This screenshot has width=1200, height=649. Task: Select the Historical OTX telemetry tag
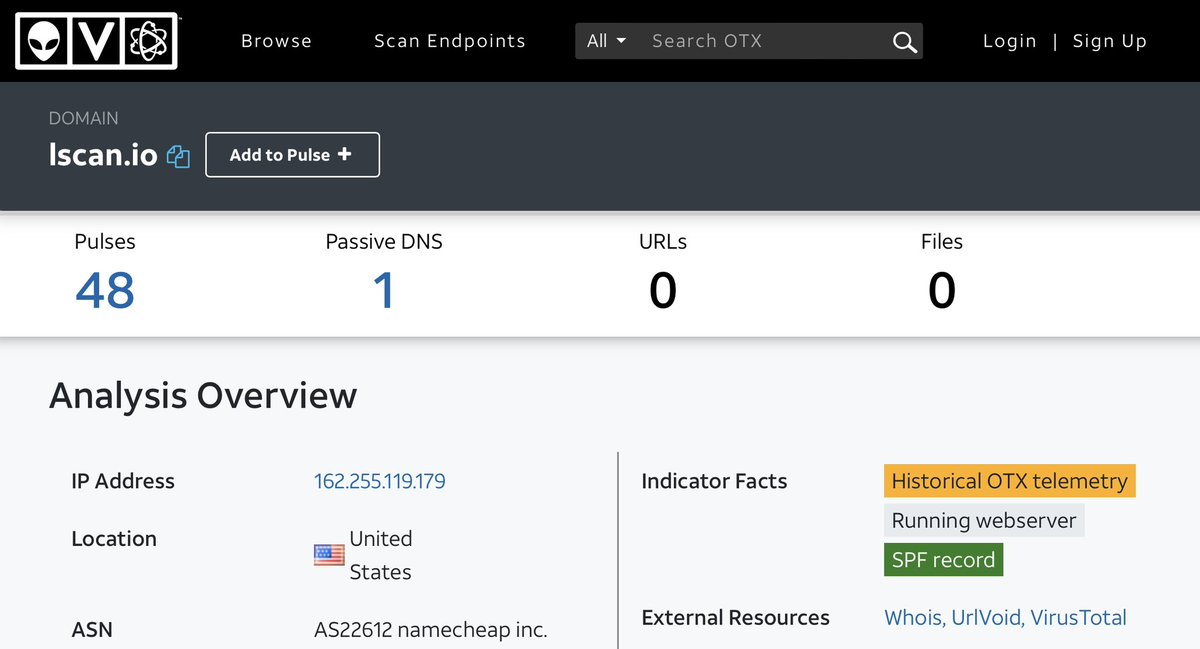tap(1009, 481)
